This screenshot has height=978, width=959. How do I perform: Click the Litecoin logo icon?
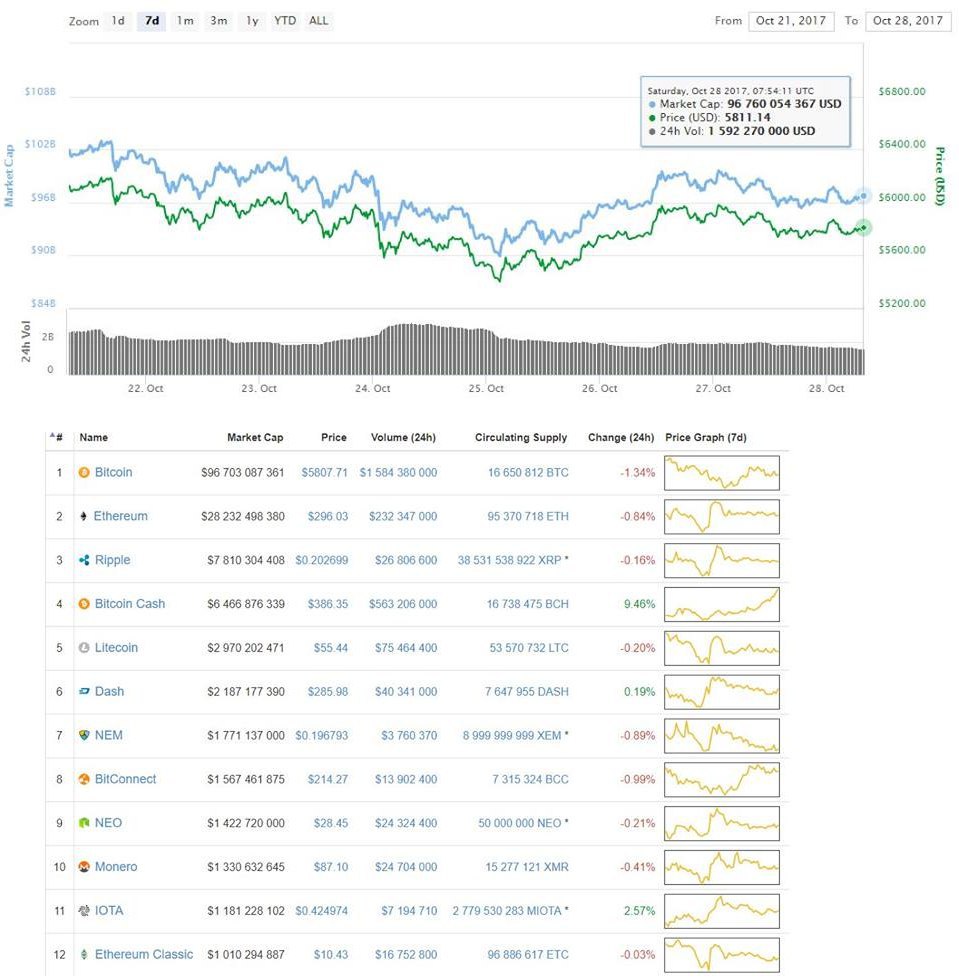tap(84, 648)
